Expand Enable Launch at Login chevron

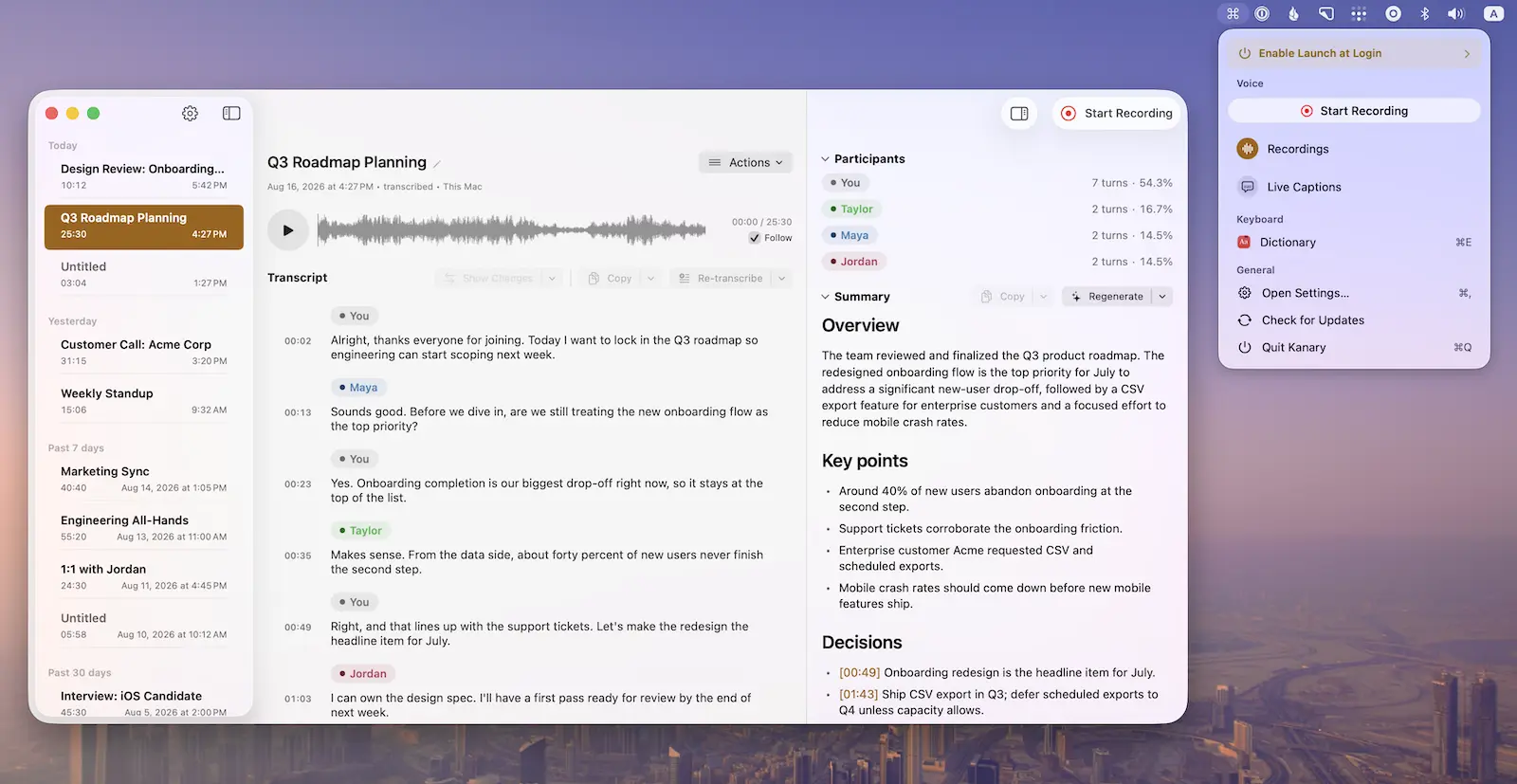pyautogui.click(x=1467, y=54)
